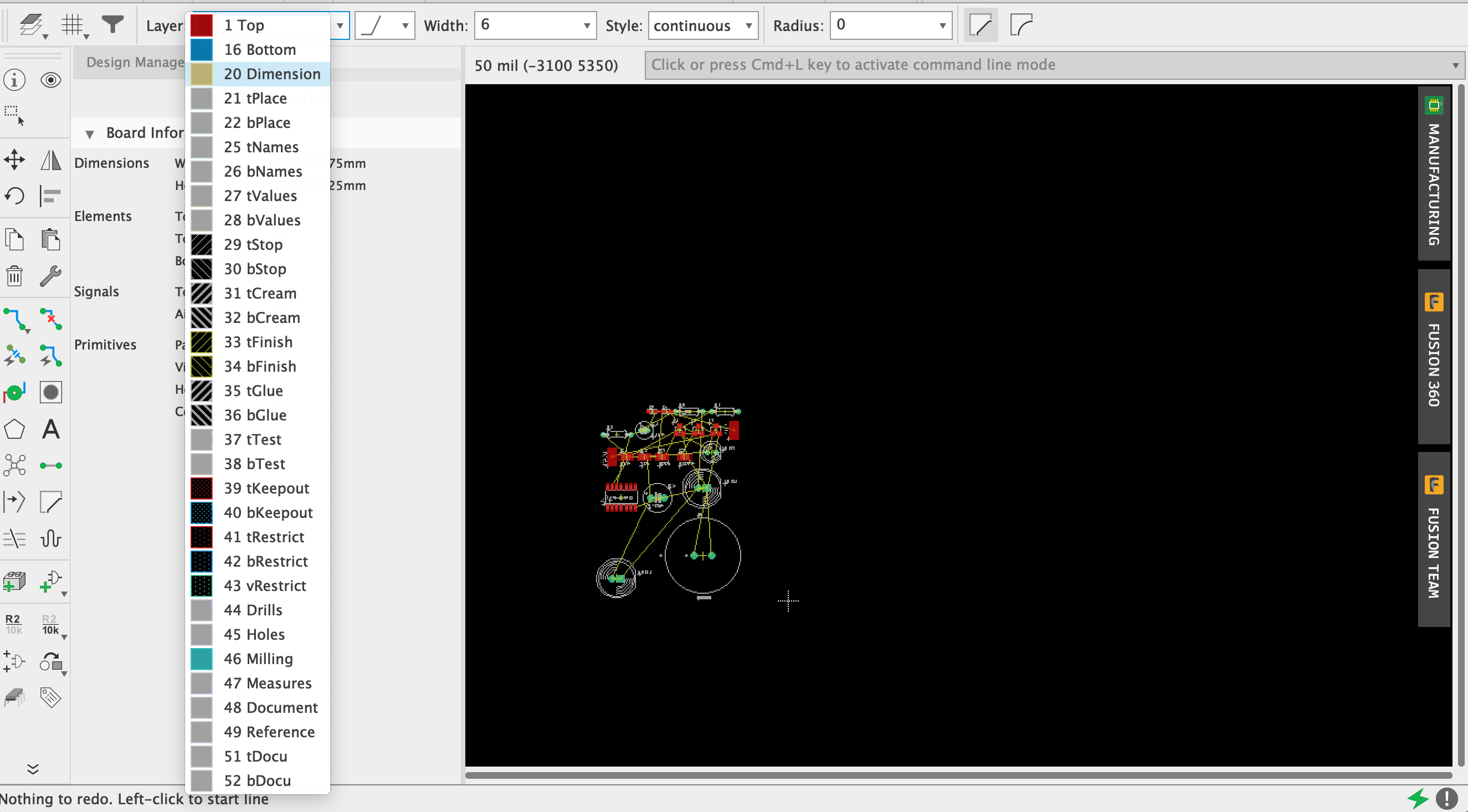The height and width of the screenshot is (812, 1468).
Task: Select the Meander tool
Action: click(x=51, y=538)
